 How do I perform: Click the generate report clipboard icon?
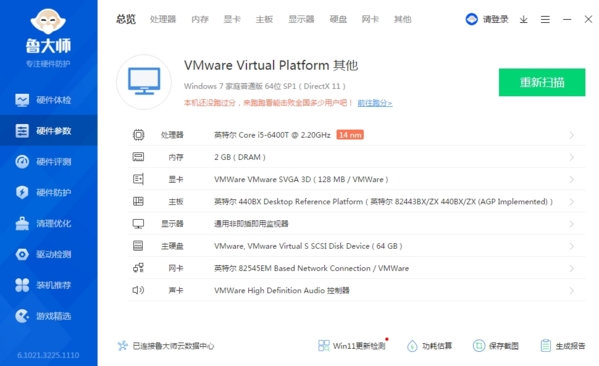point(546,346)
